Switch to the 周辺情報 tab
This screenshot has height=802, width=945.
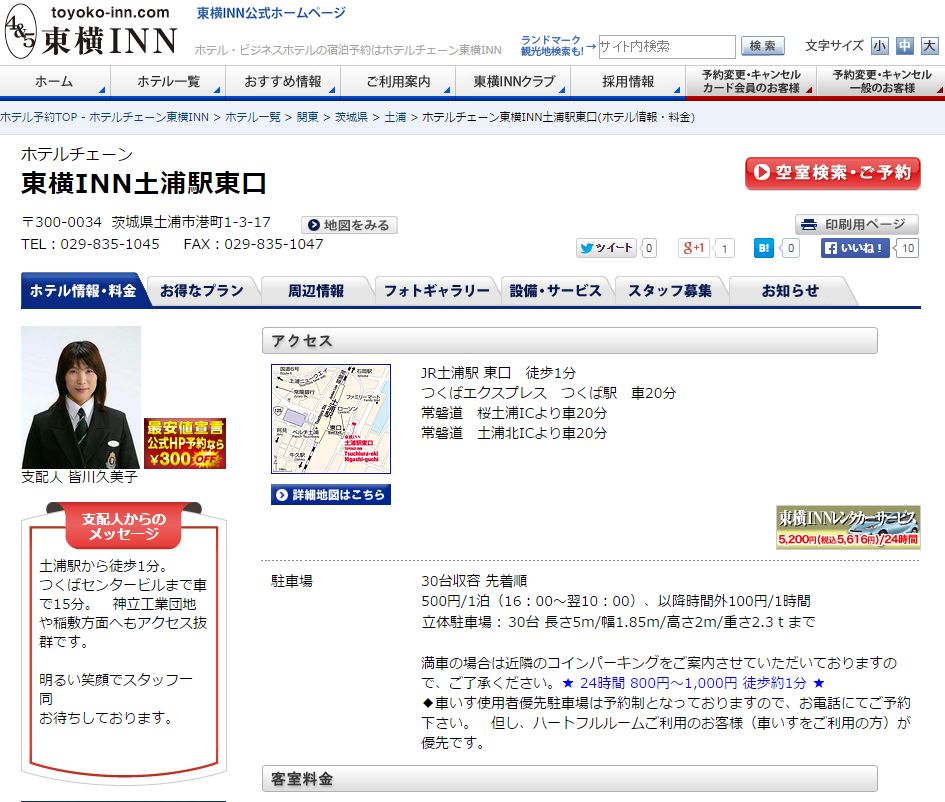pos(316,290)
